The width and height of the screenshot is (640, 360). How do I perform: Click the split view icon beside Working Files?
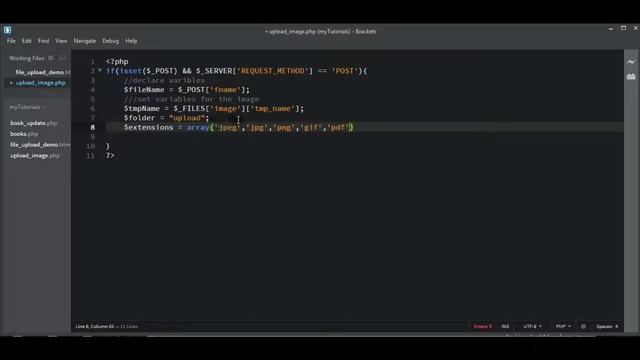point(62,58)
